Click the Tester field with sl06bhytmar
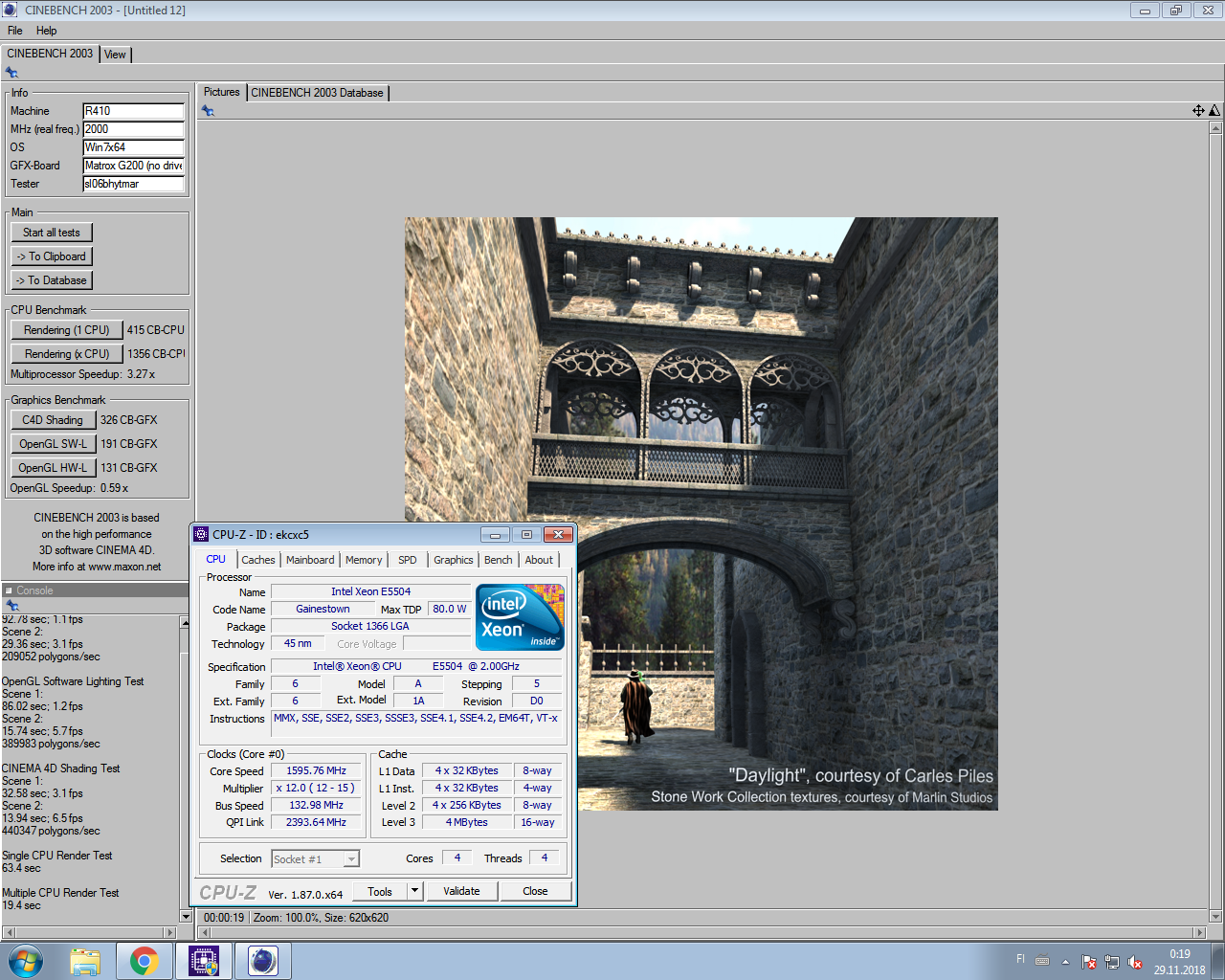 [x=133, y=184]
